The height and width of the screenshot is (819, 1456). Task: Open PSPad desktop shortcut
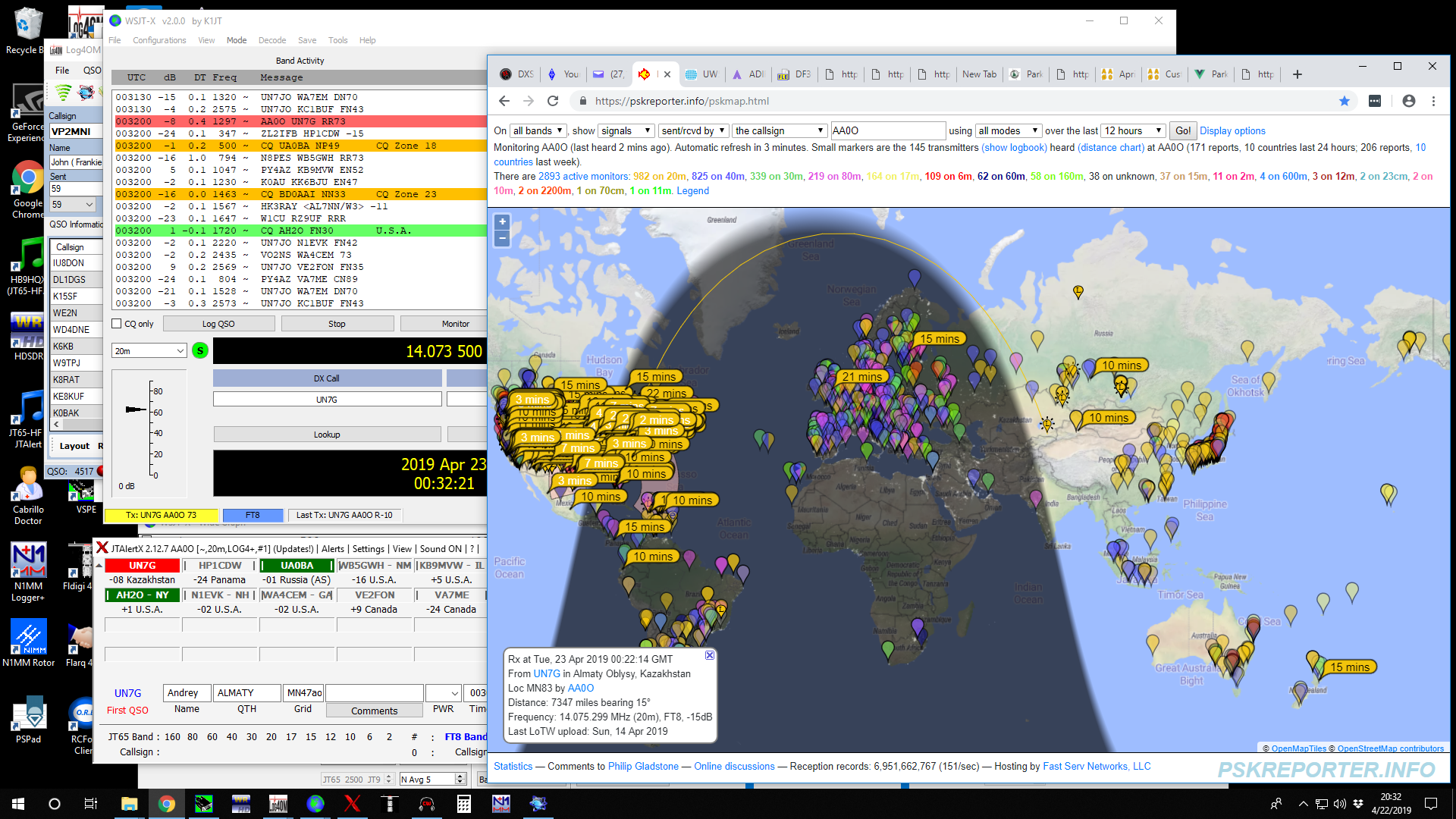pyautogui.click(x=28, y=720)
